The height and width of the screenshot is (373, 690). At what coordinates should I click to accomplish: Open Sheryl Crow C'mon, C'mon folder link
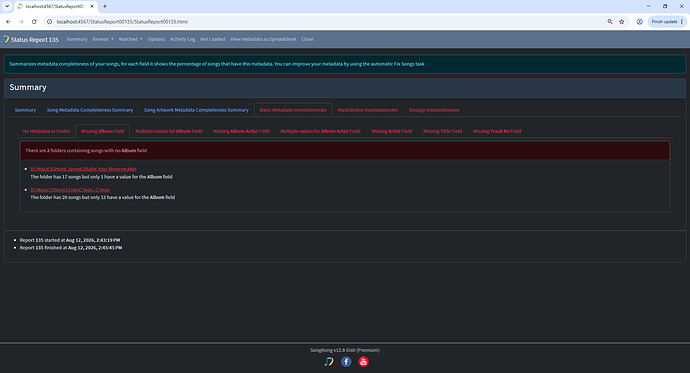[x=70, y=190]
